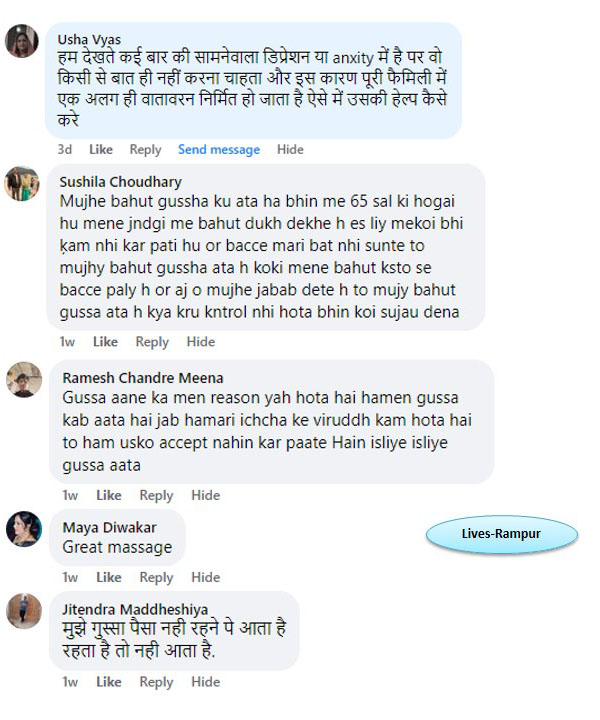600x720 pixels.
Task: Hide Sushila Choudhary's comment
Action: [201, 342]
